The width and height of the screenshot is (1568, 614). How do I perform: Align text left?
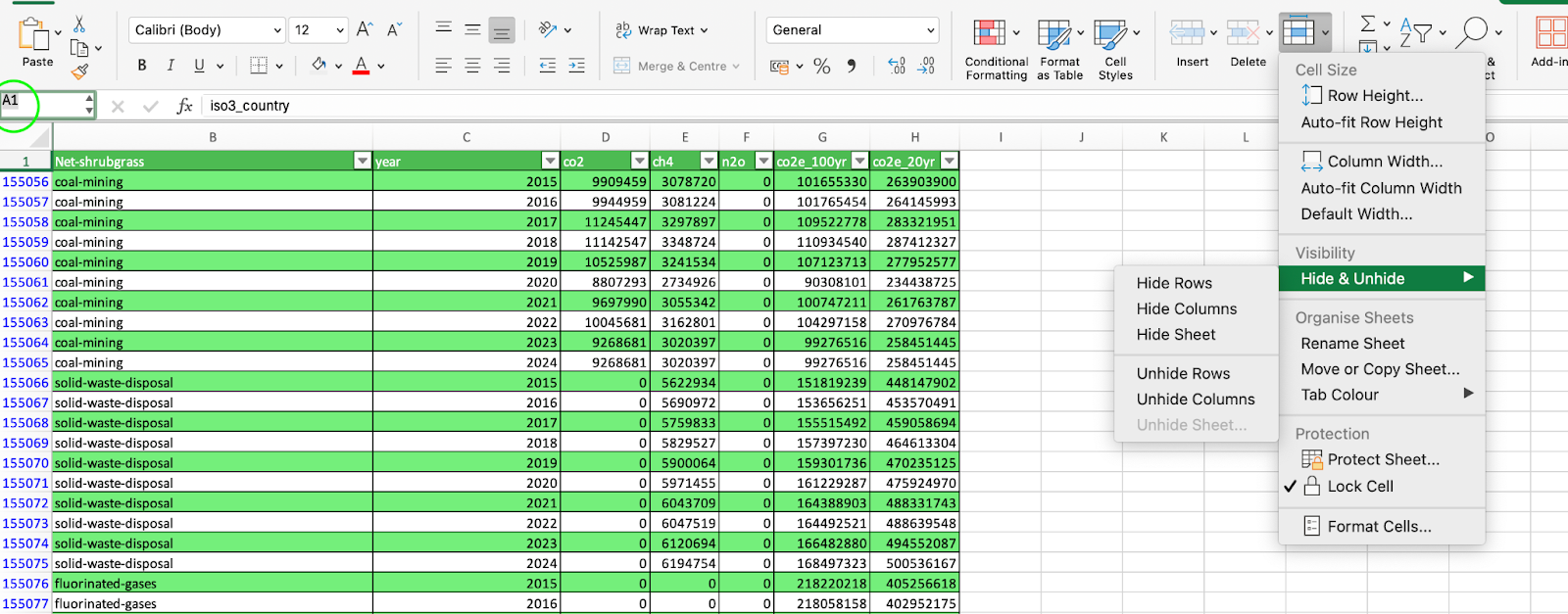click(443, 66)
